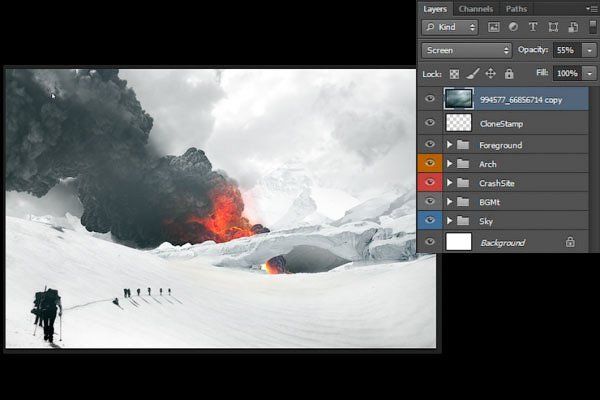Filter layers by type layer icon

point(533,27)
